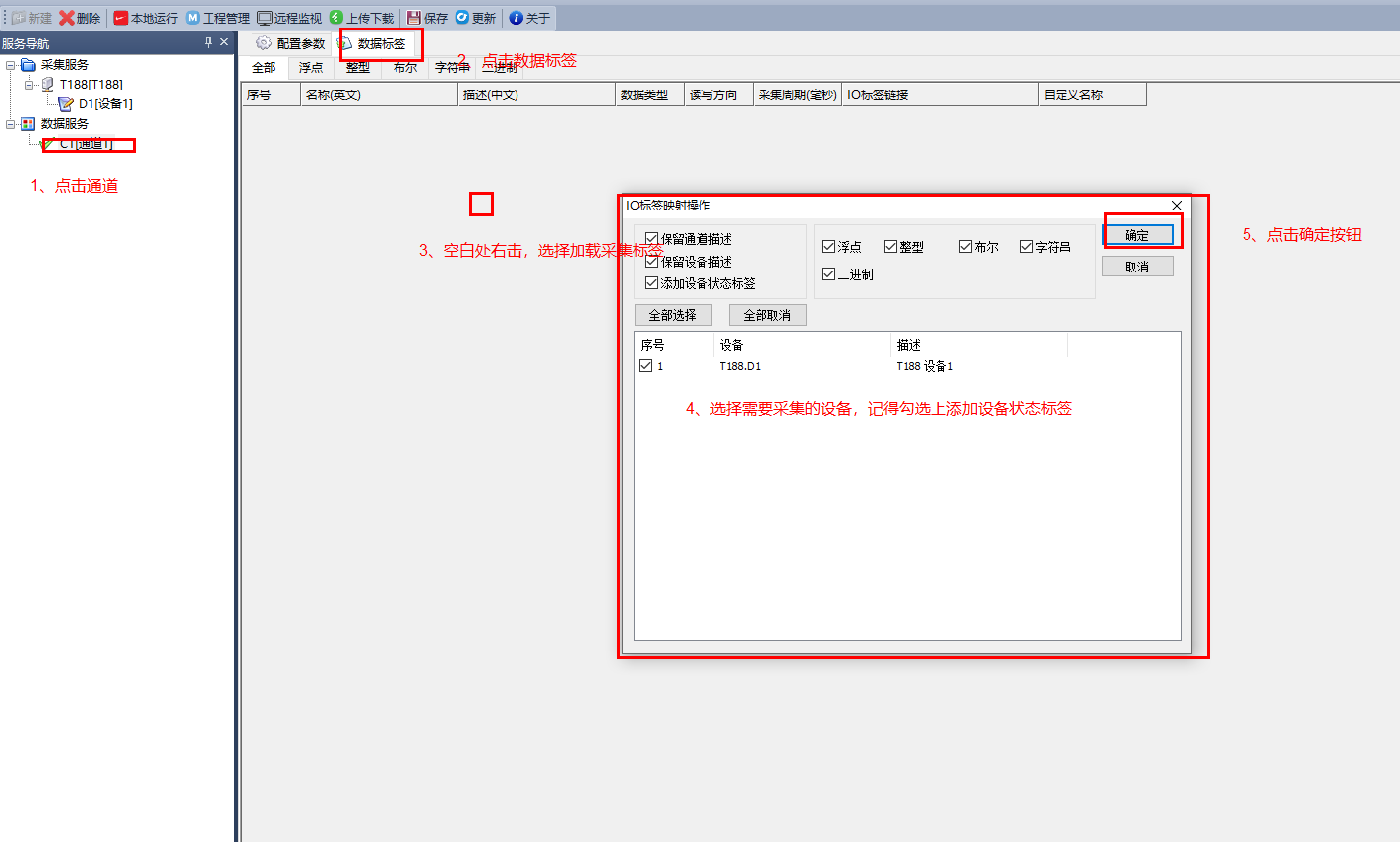
Task: Switch to the 数据标签 tab
Action: [372, 43]
